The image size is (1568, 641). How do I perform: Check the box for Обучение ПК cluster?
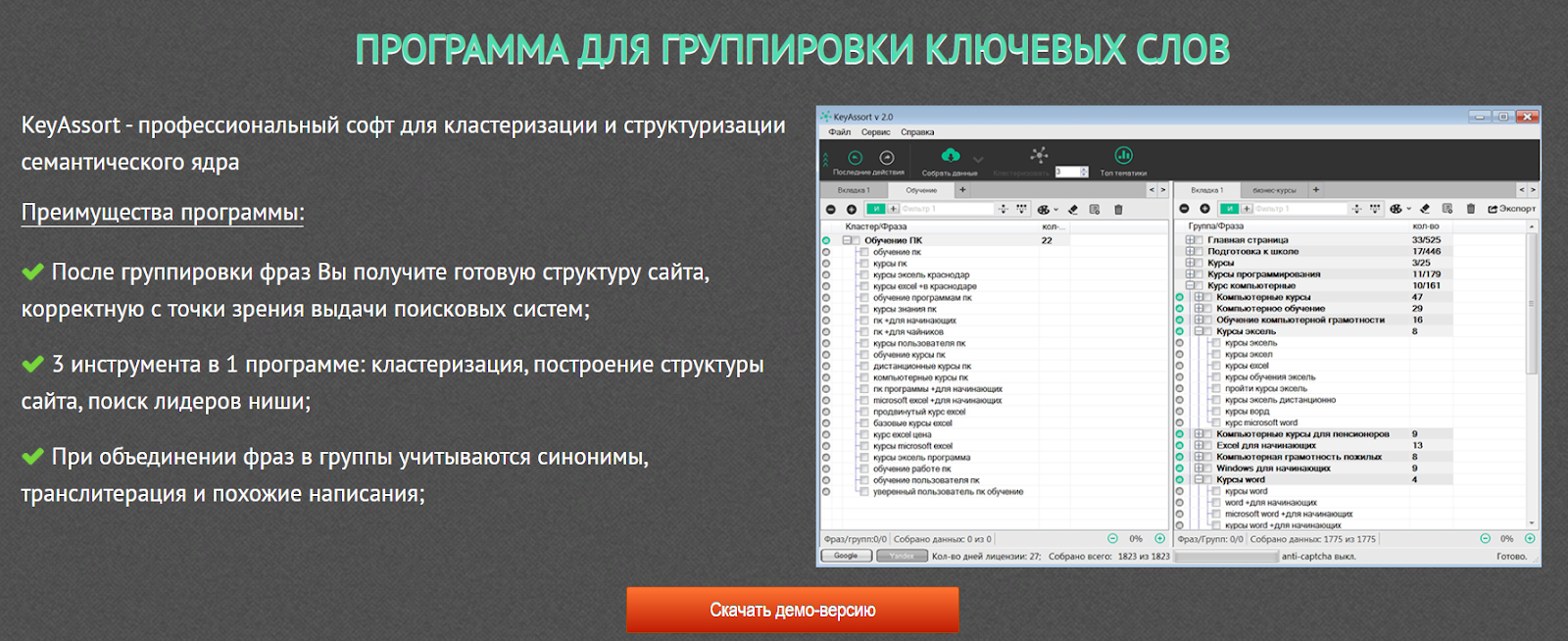pos(856,240)
